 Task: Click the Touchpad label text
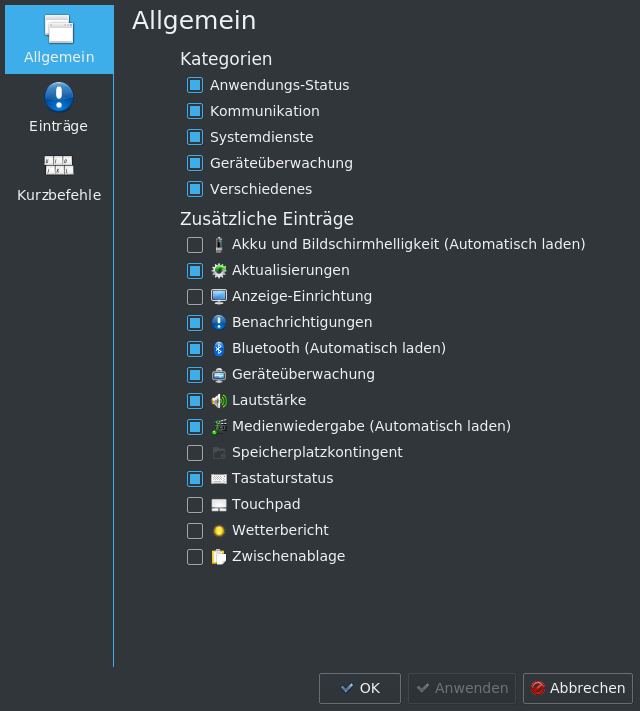(x=266, y=504)
